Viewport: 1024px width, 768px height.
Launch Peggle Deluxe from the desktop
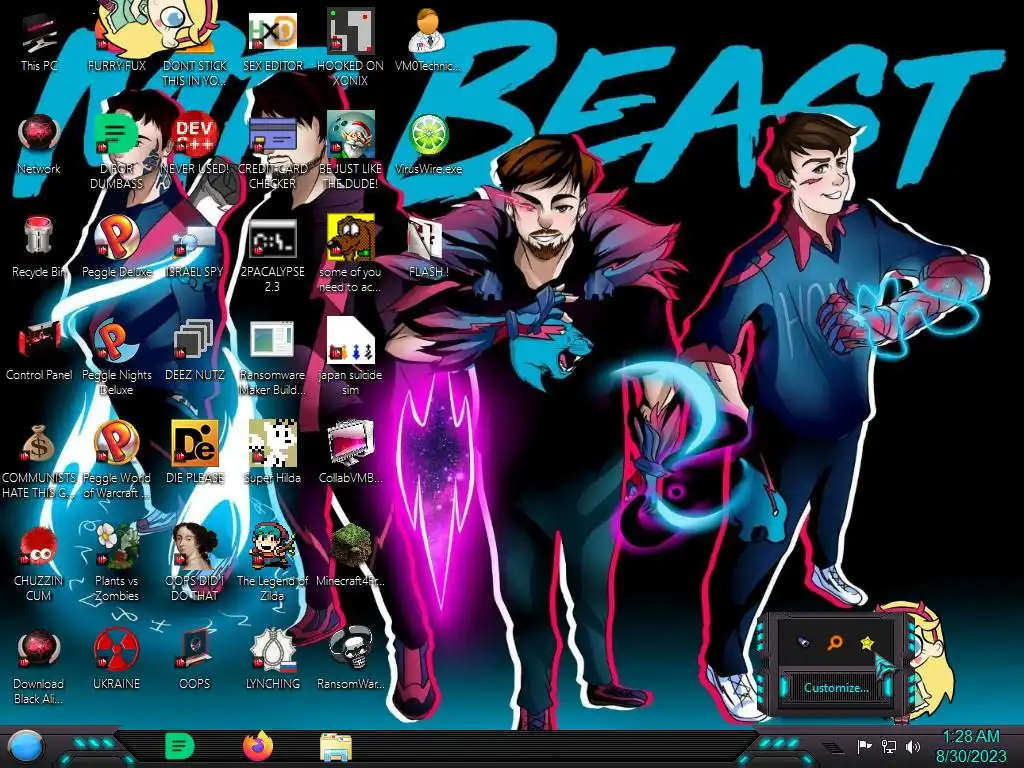coord(116,236)
